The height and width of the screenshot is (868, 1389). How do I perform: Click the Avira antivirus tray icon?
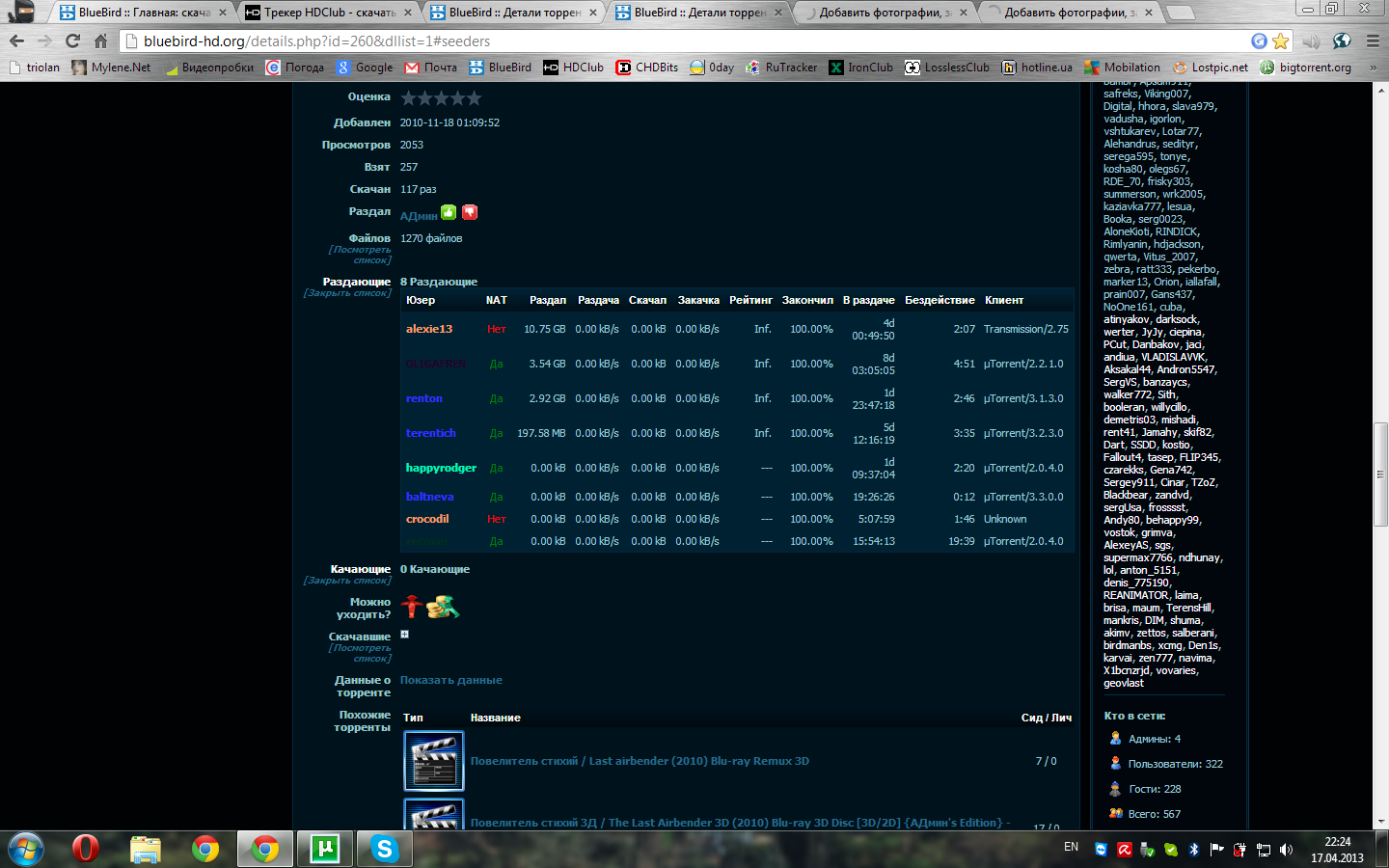1124,850
